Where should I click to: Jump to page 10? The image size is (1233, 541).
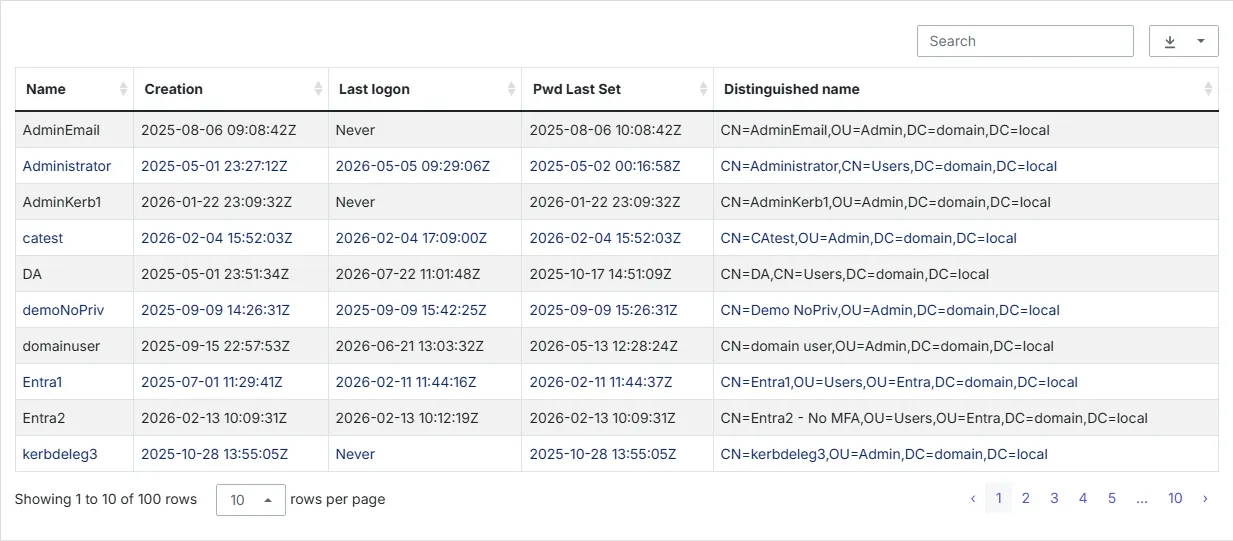pos(1175,498)
